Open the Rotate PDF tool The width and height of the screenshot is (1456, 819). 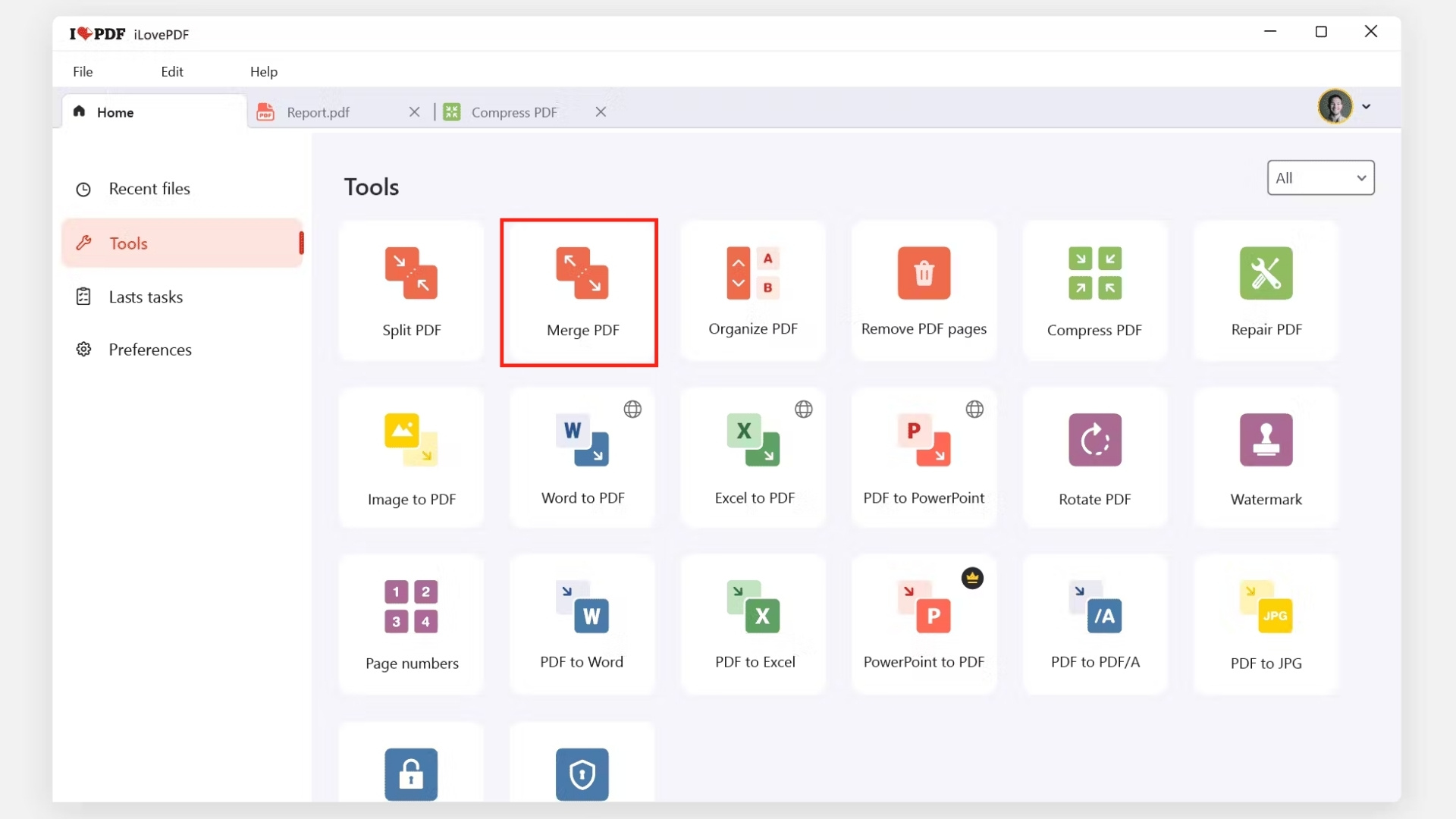pos(1094,457)
